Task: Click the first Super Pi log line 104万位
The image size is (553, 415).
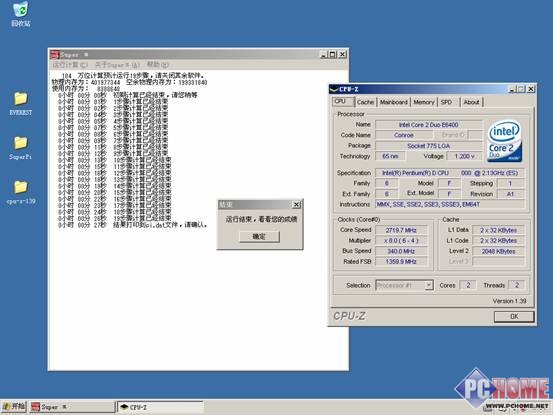Action: coord(133,75)
